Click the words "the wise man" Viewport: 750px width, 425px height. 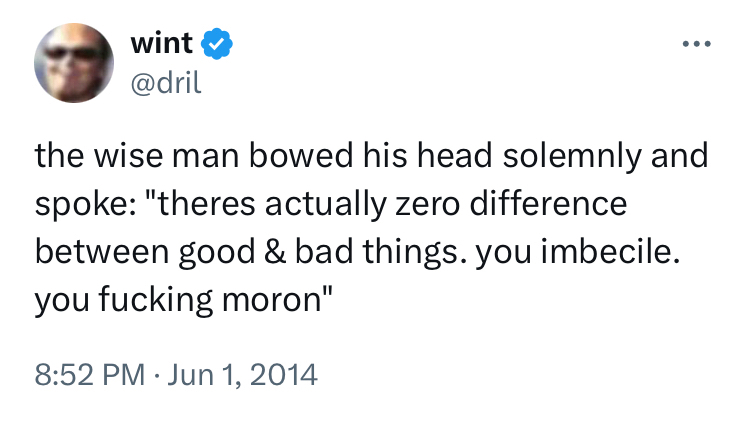point(127,158)
